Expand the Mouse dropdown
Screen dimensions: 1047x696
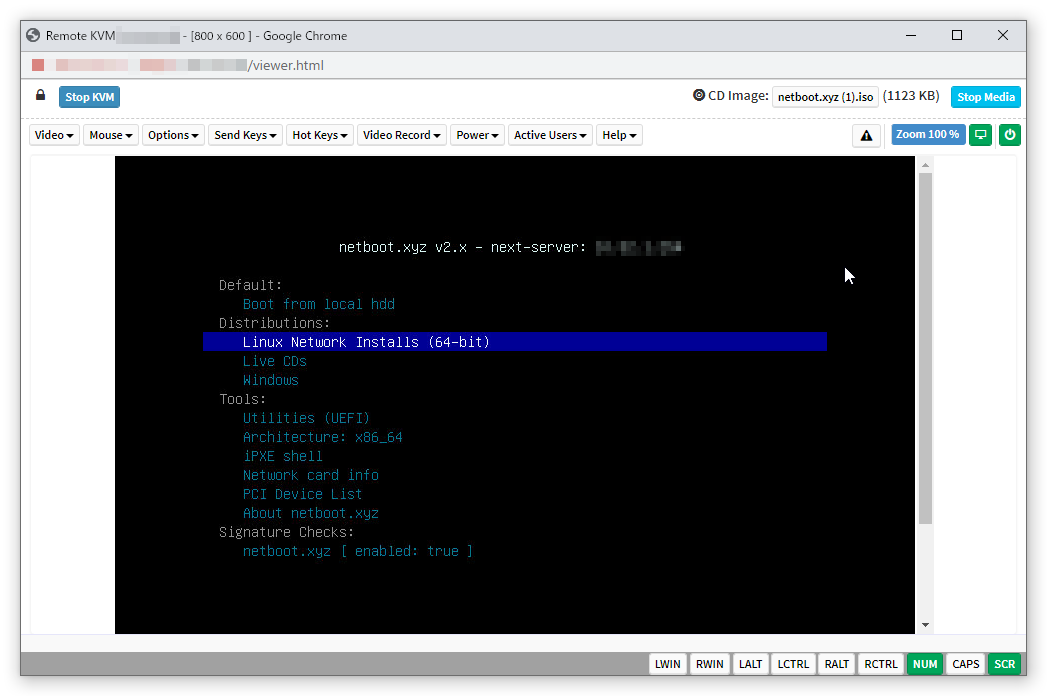click(110, 134)
